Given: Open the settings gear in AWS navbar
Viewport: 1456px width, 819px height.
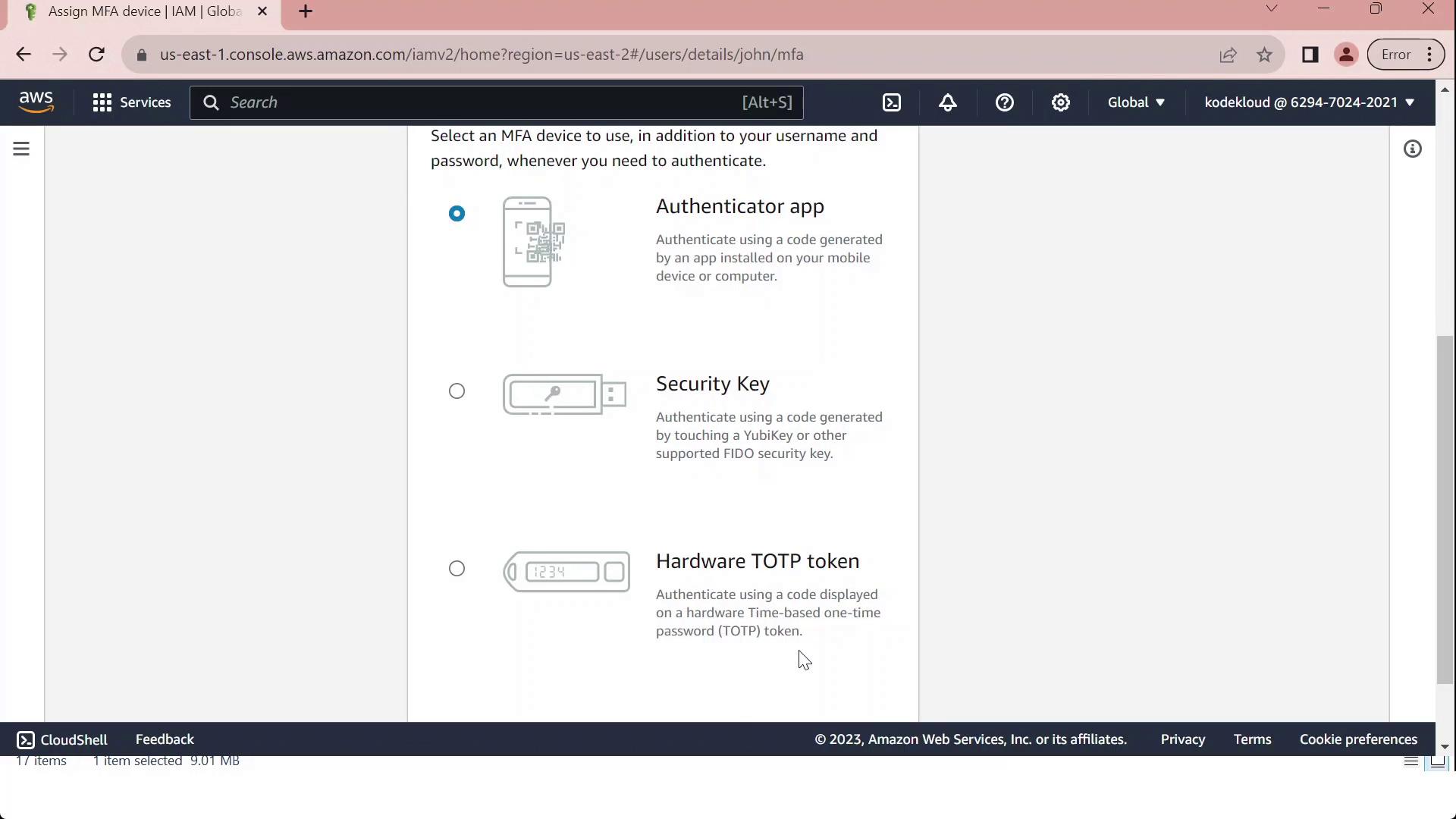Looking at the screenshot, I should pyautogui.click(x=1061, y=102).
